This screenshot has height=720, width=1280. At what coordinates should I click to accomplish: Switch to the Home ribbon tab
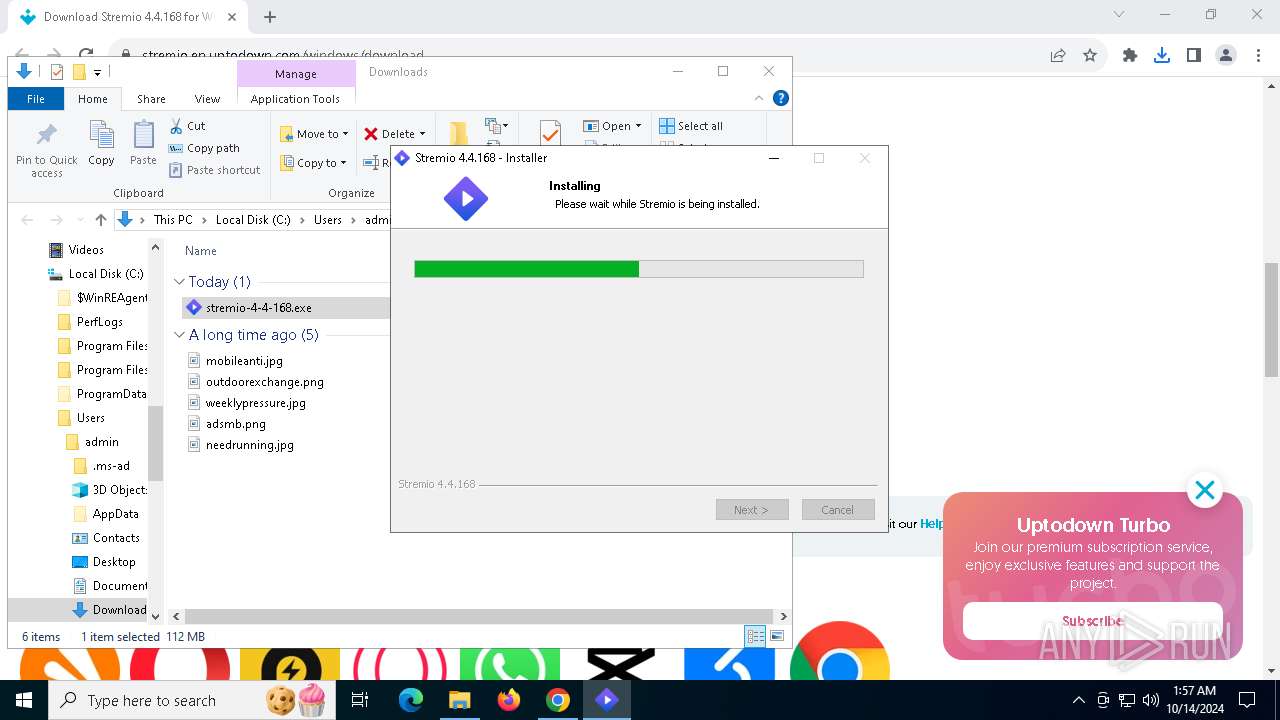[93, 99]
